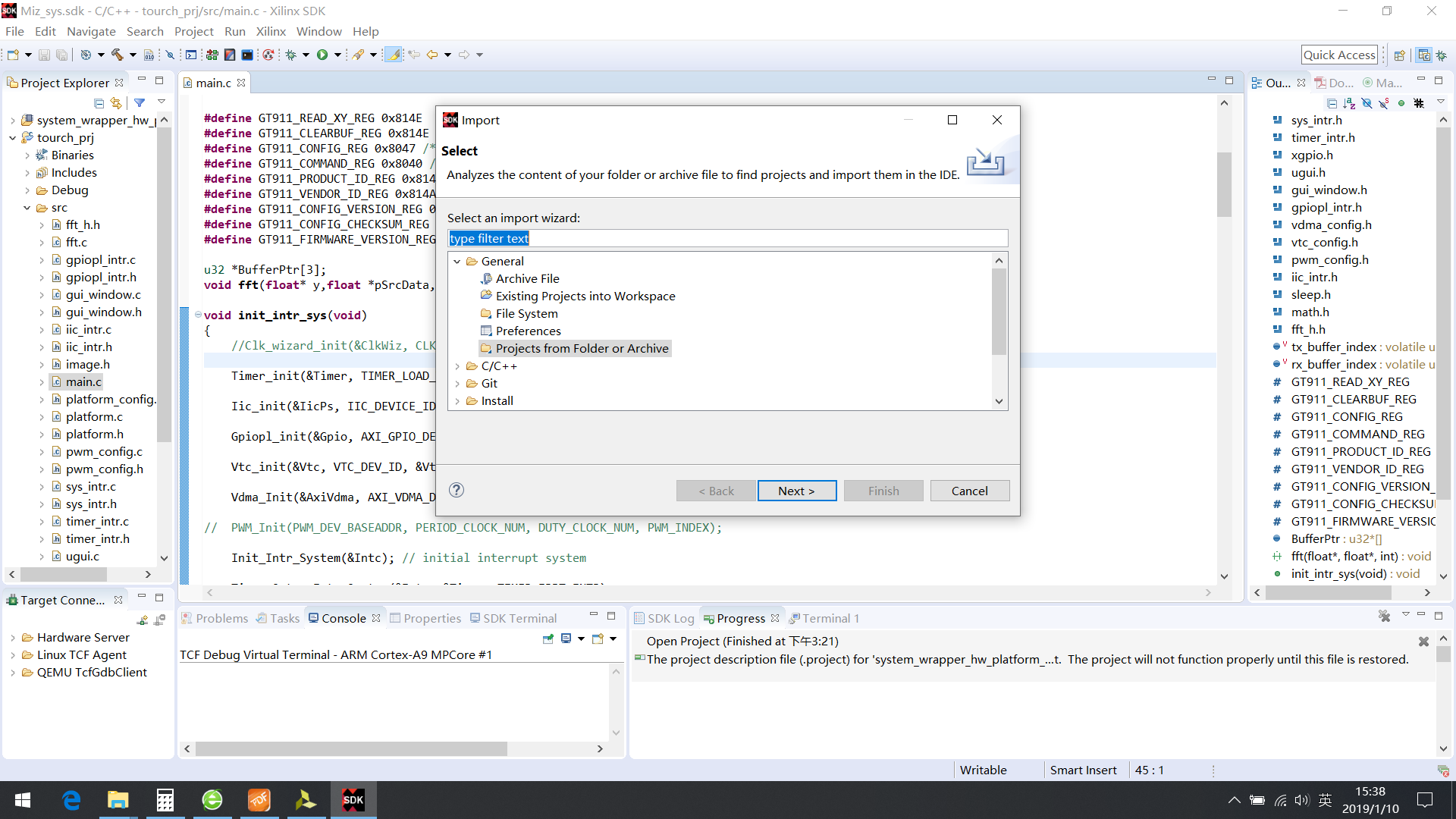The image size is (1456, 819).
Task: Toggle Hide Fields filter in Outline view
Action: 1367,103
